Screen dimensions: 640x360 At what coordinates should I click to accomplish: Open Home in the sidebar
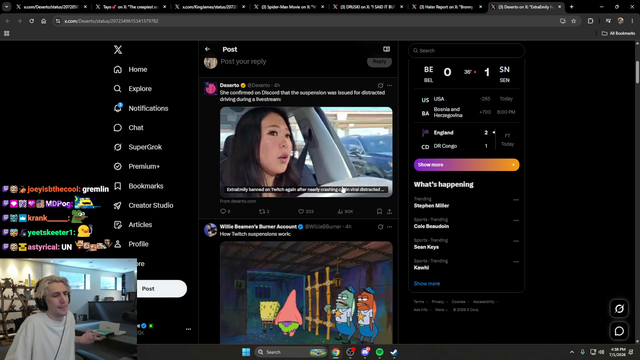[131, 69]
